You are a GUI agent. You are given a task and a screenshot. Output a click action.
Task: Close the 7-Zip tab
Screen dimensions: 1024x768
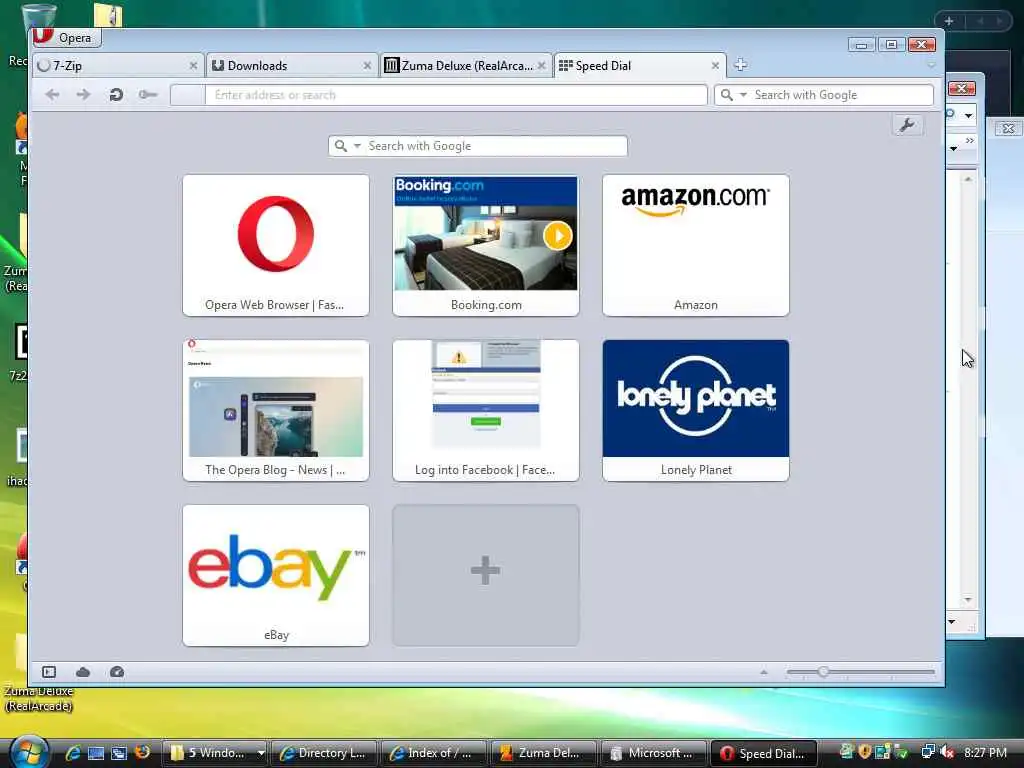point(193,65)
